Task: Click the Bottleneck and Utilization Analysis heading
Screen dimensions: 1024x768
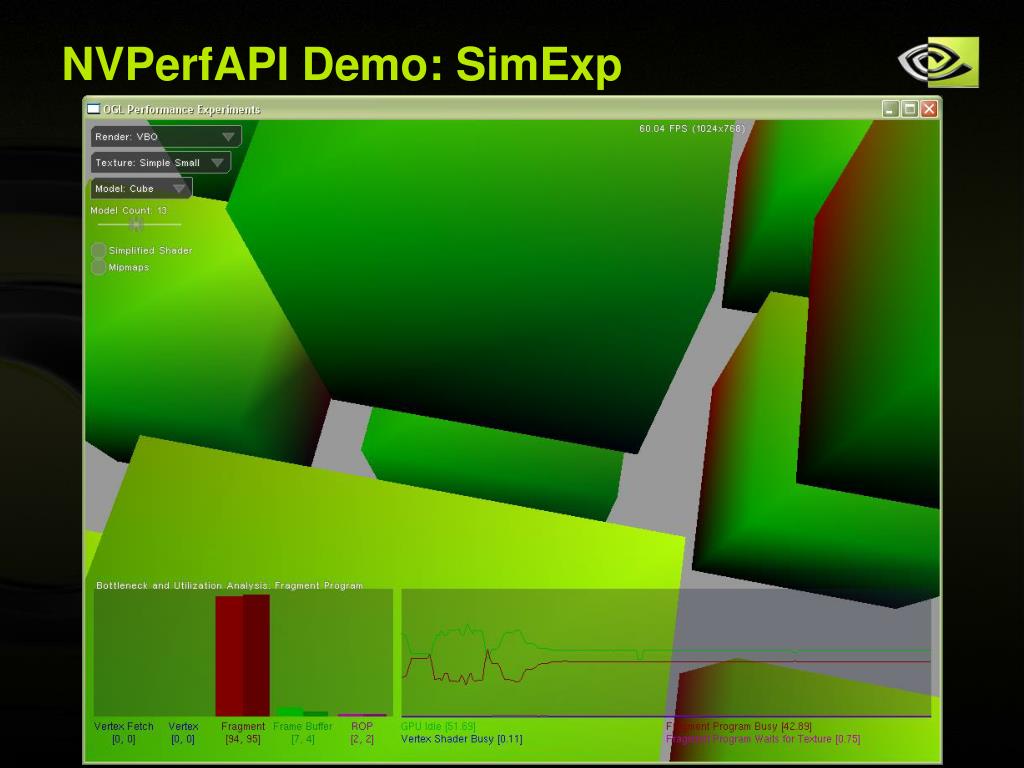Action: point(229,586)
